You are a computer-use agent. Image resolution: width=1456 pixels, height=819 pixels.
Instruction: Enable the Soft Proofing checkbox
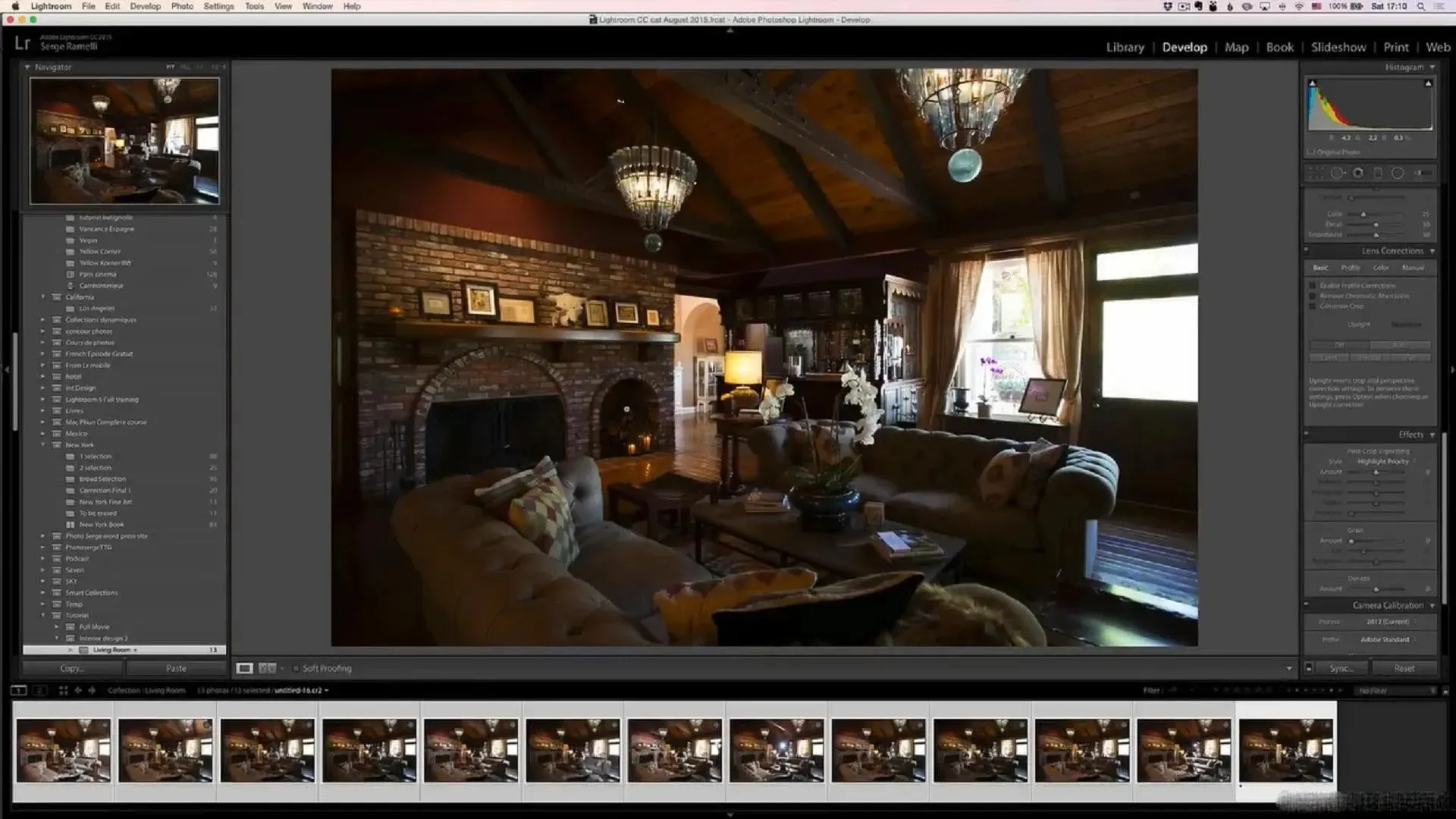pyautogui.click(x=295, y=668)
